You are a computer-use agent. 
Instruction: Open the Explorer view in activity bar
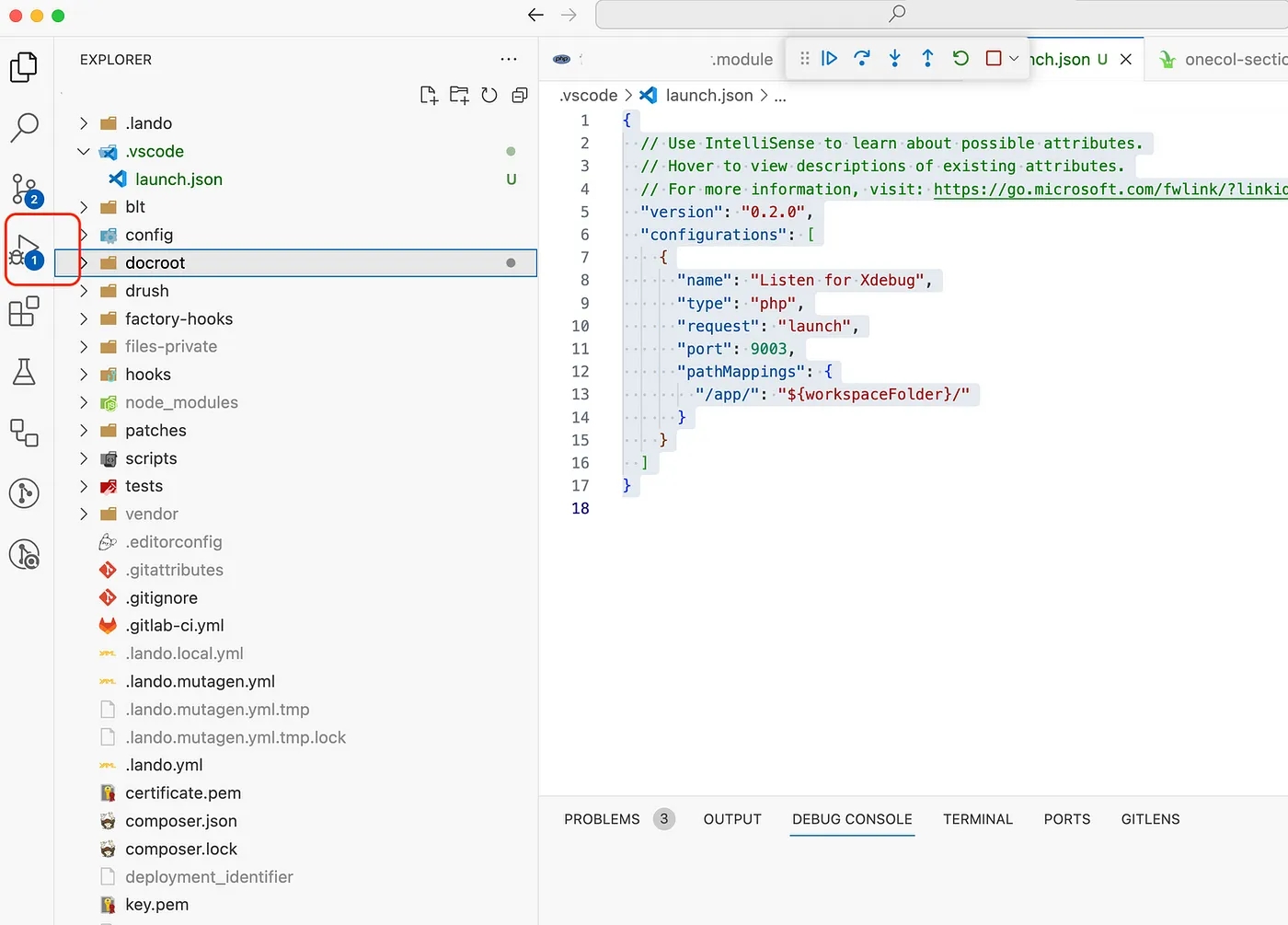point(24,67)
